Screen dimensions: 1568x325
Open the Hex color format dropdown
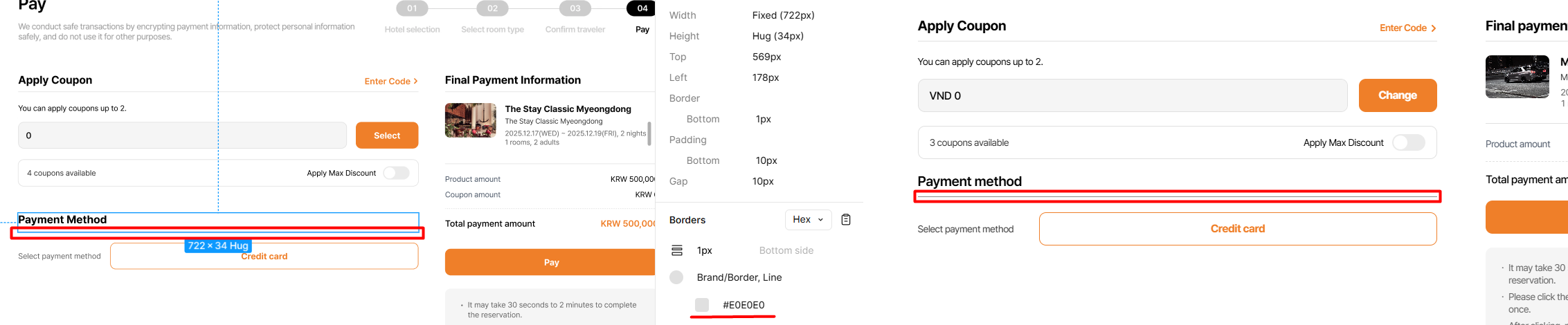[808, 220]
